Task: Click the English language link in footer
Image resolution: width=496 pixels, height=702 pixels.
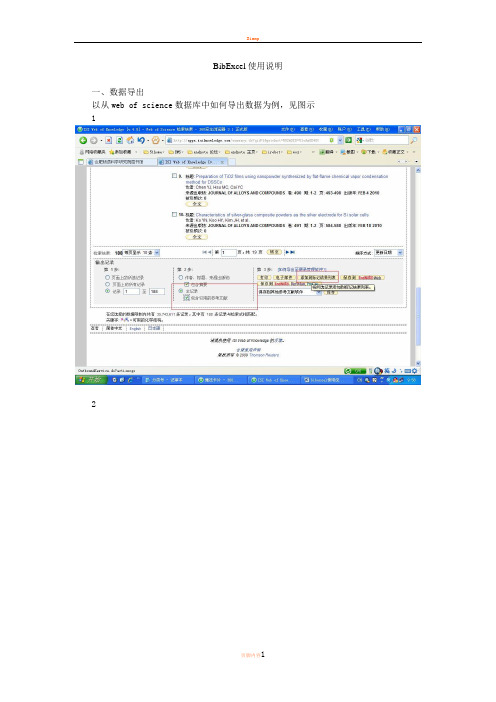Action: click(x=135, y=329)
